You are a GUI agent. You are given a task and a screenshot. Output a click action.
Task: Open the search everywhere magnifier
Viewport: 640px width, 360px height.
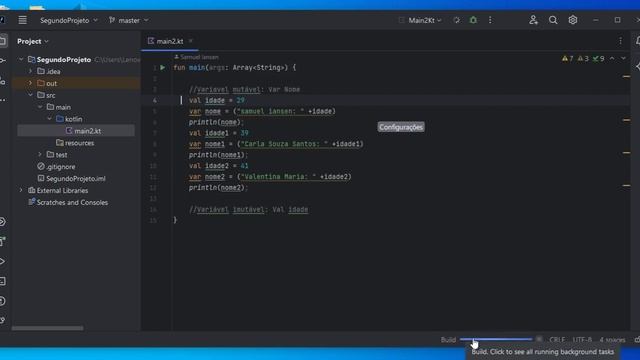tap(553, 20)
